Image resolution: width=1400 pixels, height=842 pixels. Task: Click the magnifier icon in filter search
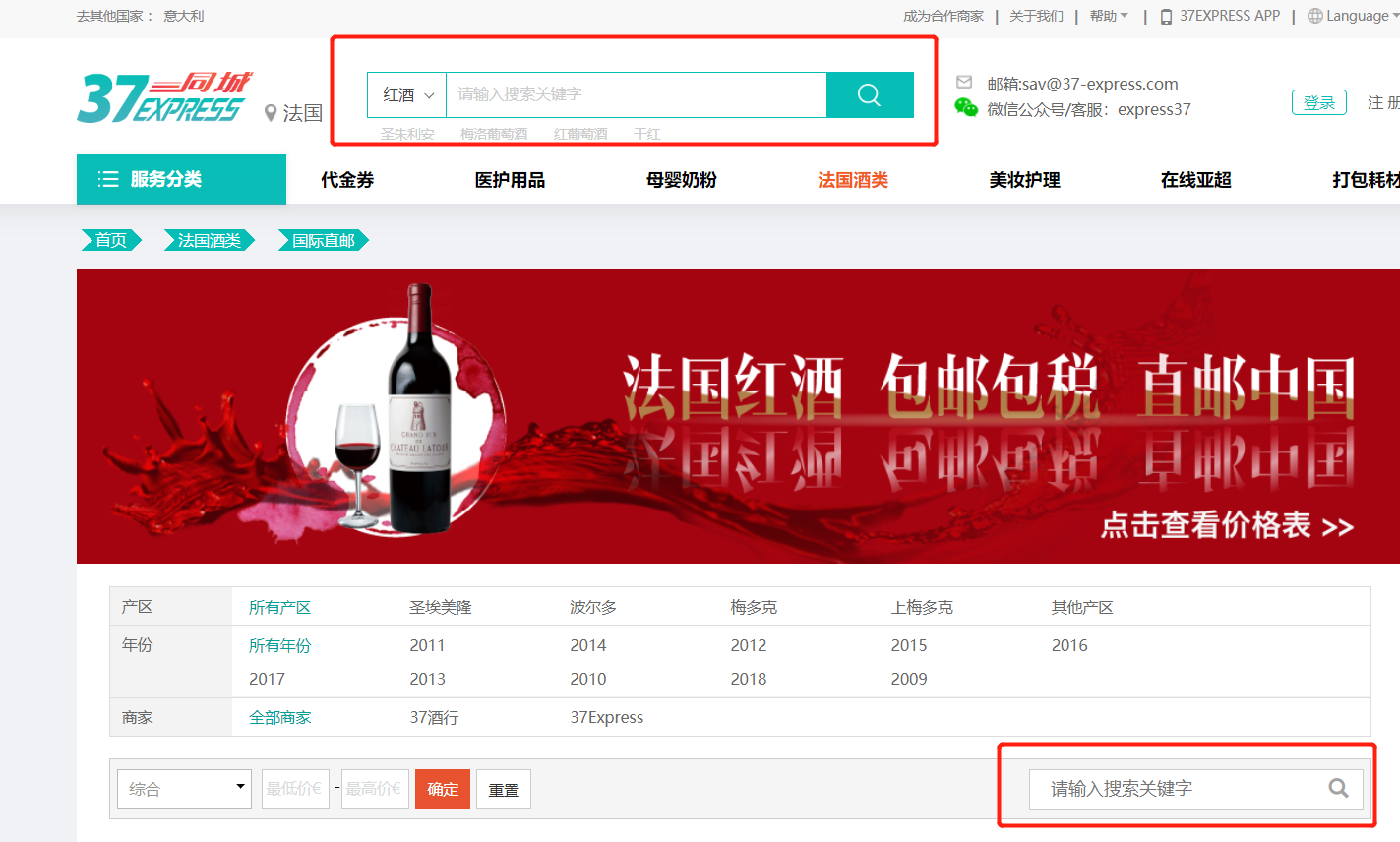point(1338,788)
